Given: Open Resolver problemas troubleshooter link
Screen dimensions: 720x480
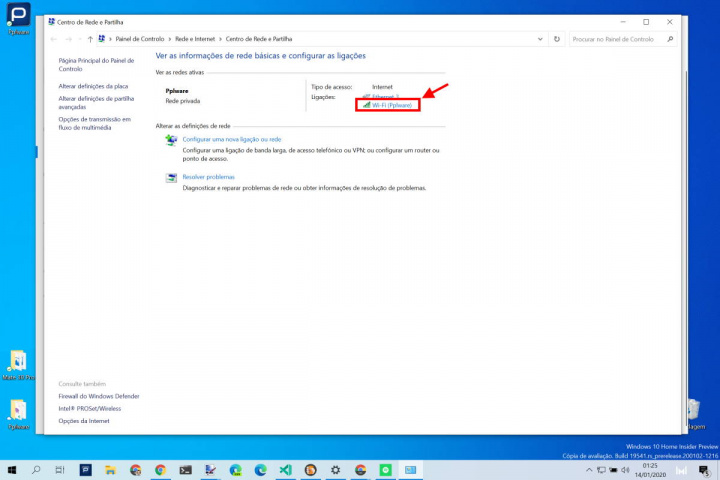Looking at the screenshot, I should [x=208, y=176].
